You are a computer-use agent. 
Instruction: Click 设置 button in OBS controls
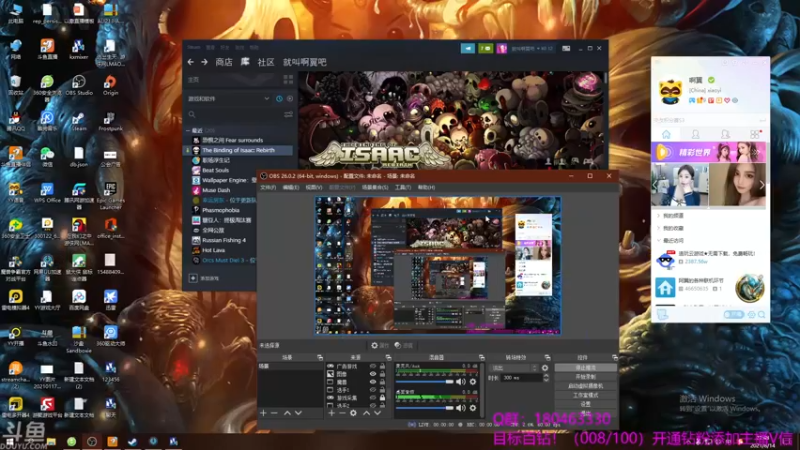click(x=585, y=404)
